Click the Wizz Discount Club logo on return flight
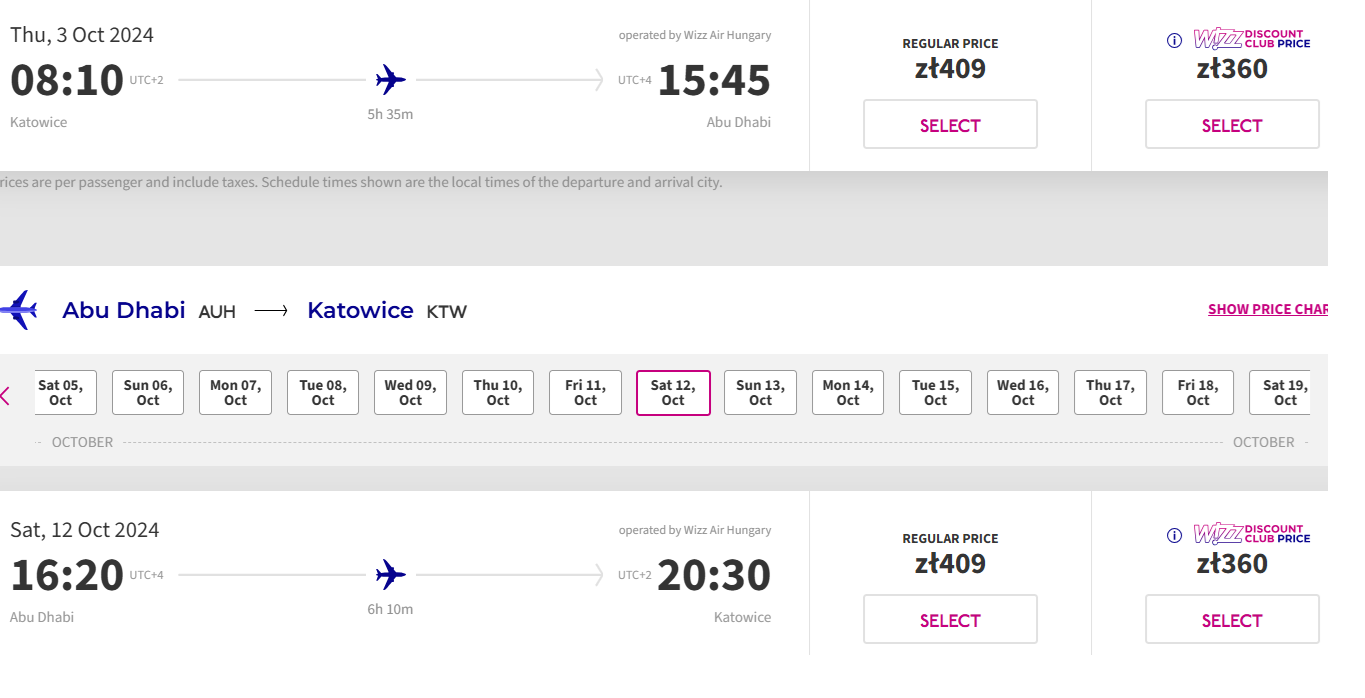The image size is (1365, 698). tap(1252, 534)
